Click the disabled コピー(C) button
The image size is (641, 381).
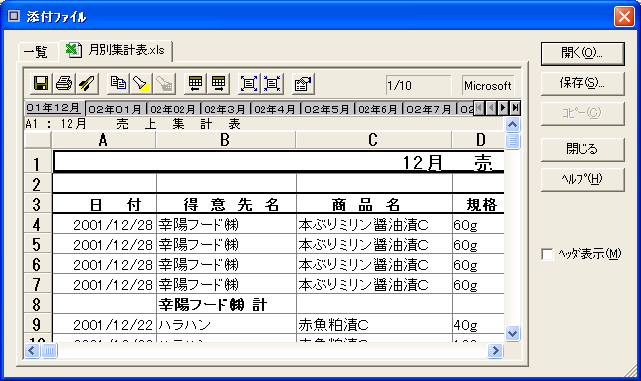coord(582,113)
